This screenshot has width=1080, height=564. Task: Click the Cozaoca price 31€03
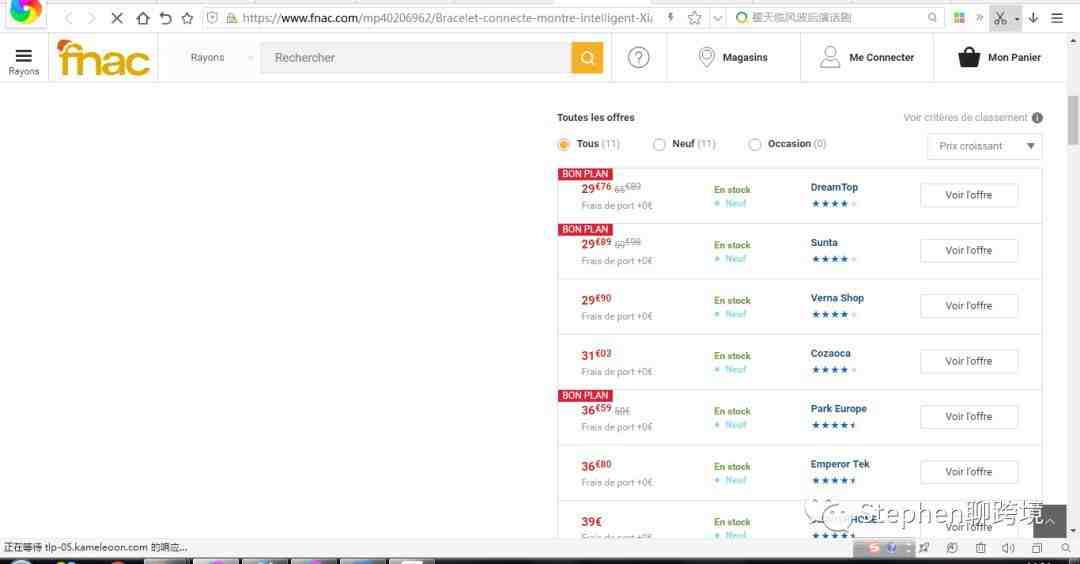click(596, 355)
